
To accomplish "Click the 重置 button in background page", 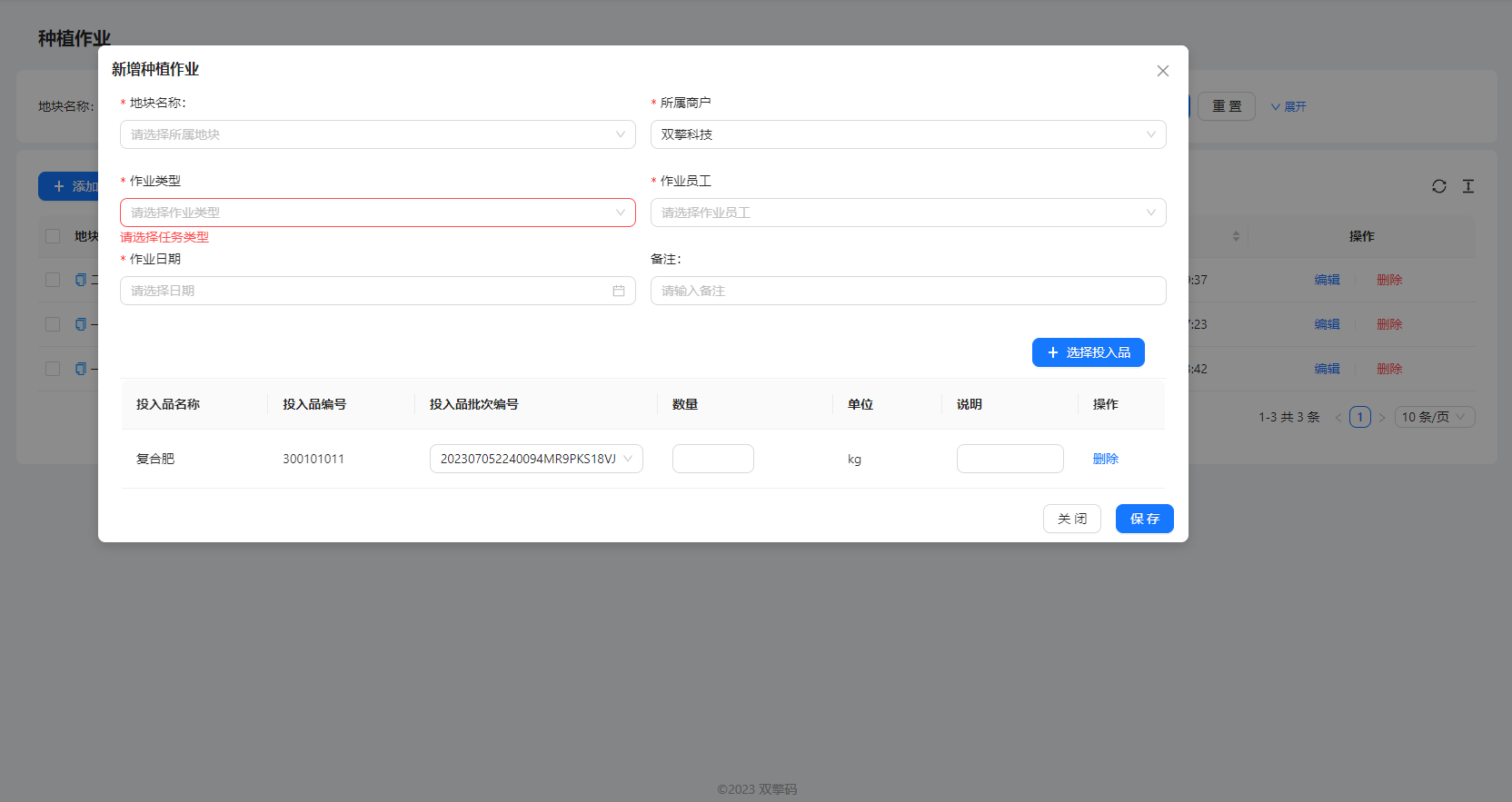I will [1226, 106].
